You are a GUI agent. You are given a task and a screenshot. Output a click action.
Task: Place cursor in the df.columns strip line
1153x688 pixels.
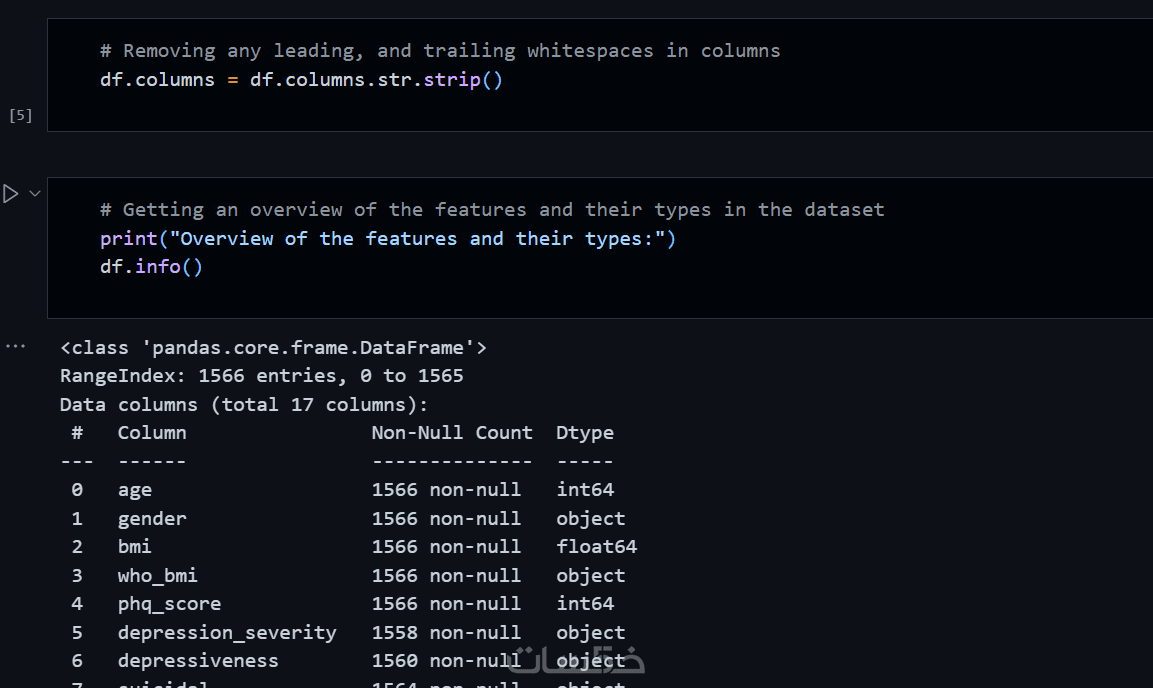click(x=301, y=79)
